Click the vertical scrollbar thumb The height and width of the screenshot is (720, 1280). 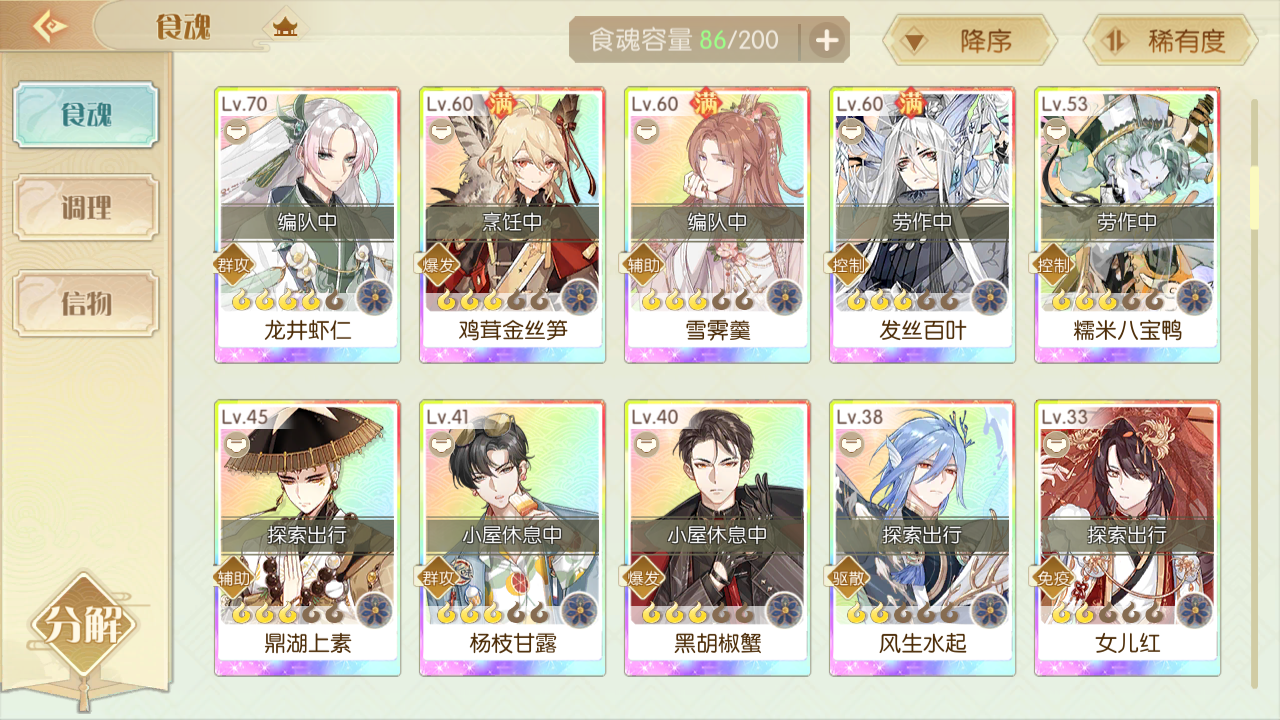(x=1255, y=197)
